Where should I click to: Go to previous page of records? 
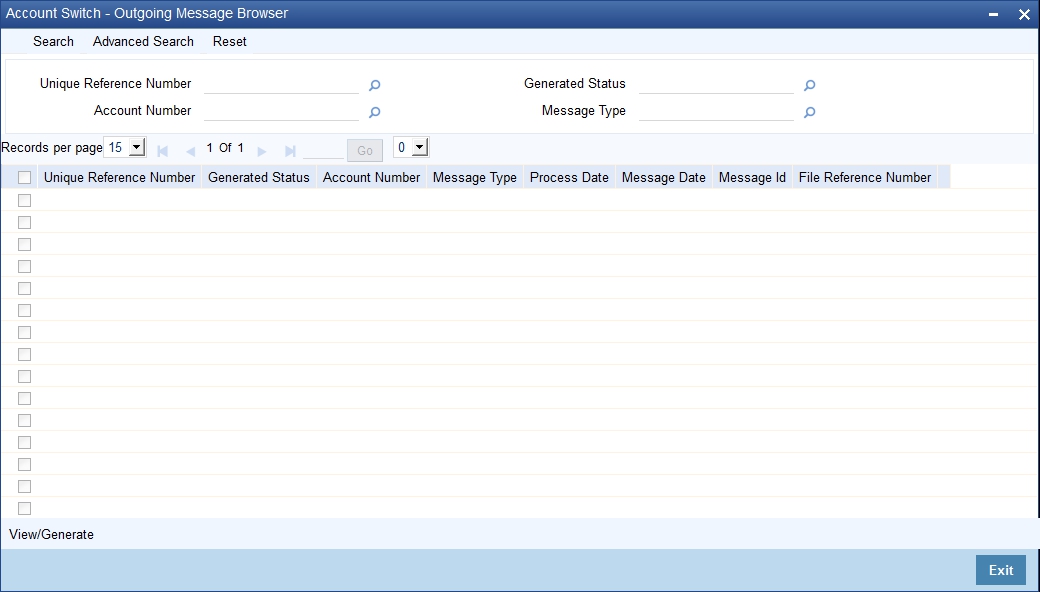click(190, 151)
